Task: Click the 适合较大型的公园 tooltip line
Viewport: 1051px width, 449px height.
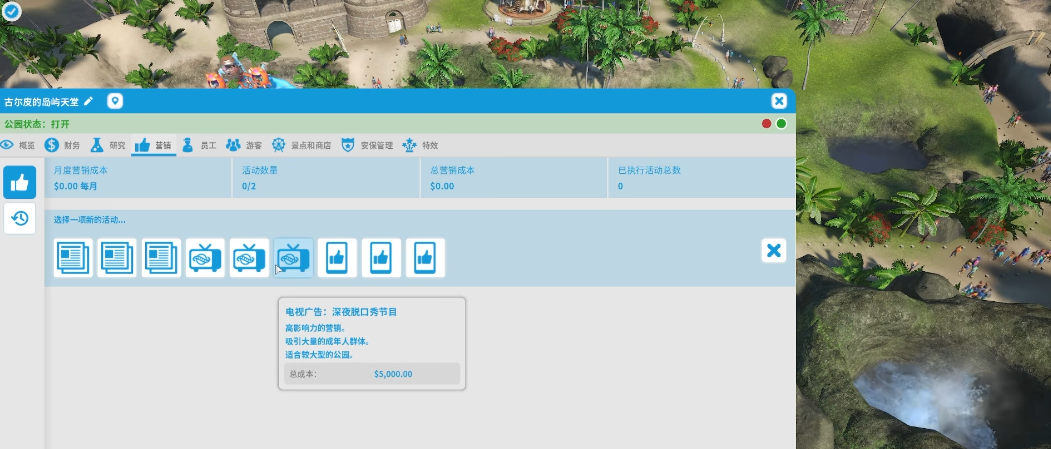Action: pos(319,354)
